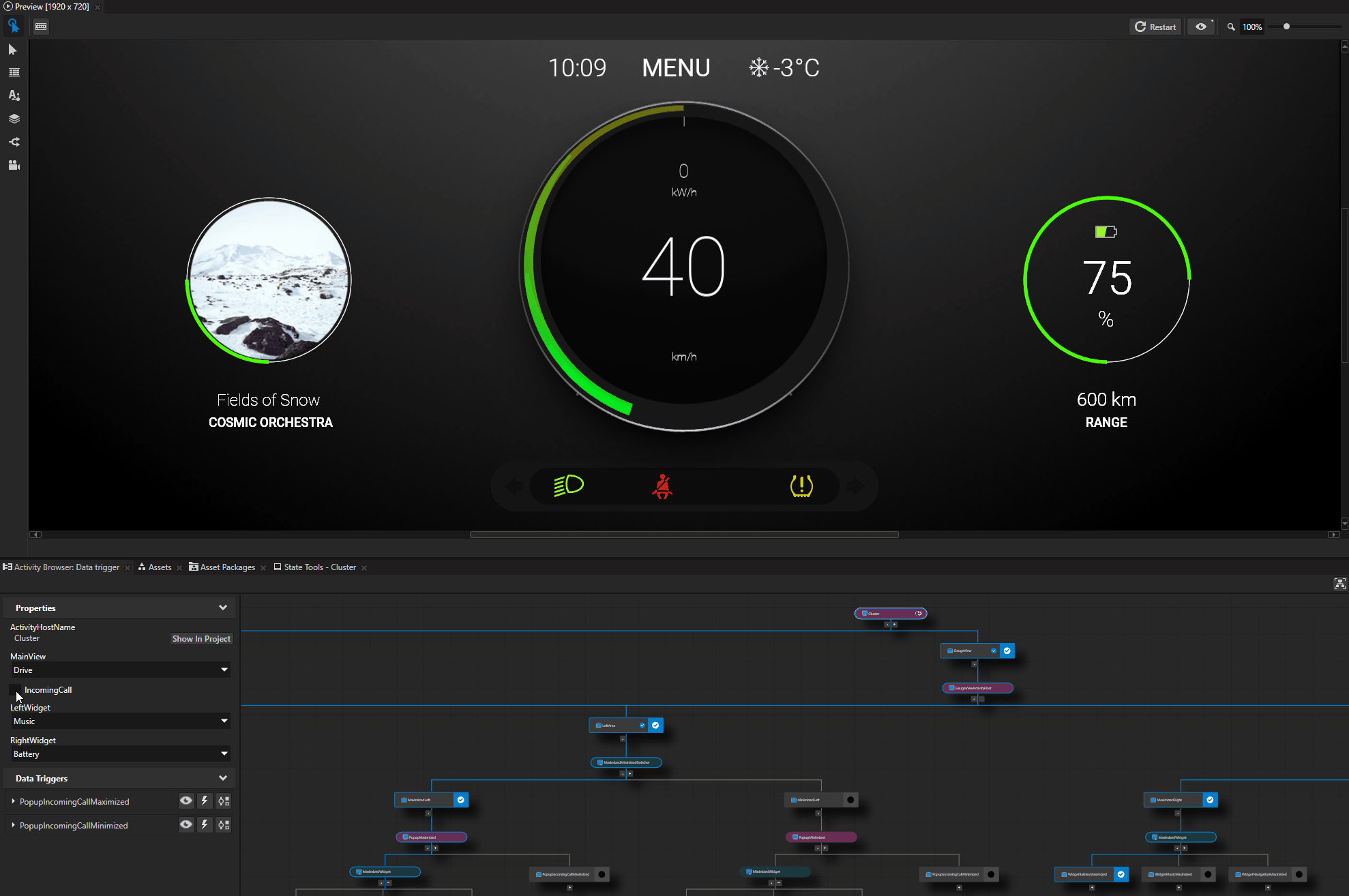Click the camera icon in sidebar

click(x=14, y=165)
